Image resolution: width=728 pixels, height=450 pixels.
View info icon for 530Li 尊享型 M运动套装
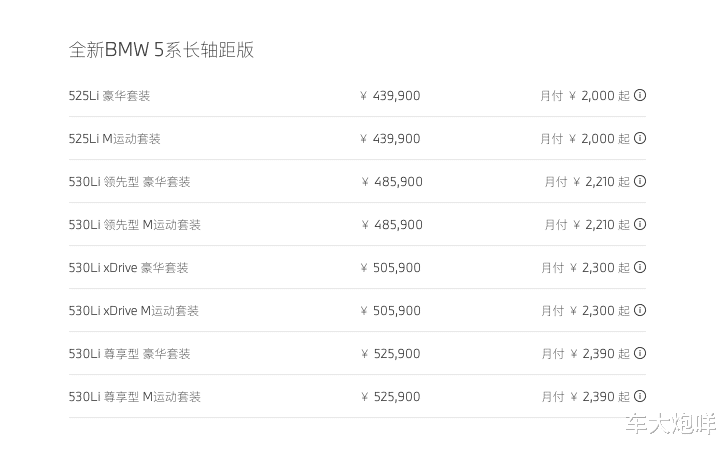click(640, 397)
